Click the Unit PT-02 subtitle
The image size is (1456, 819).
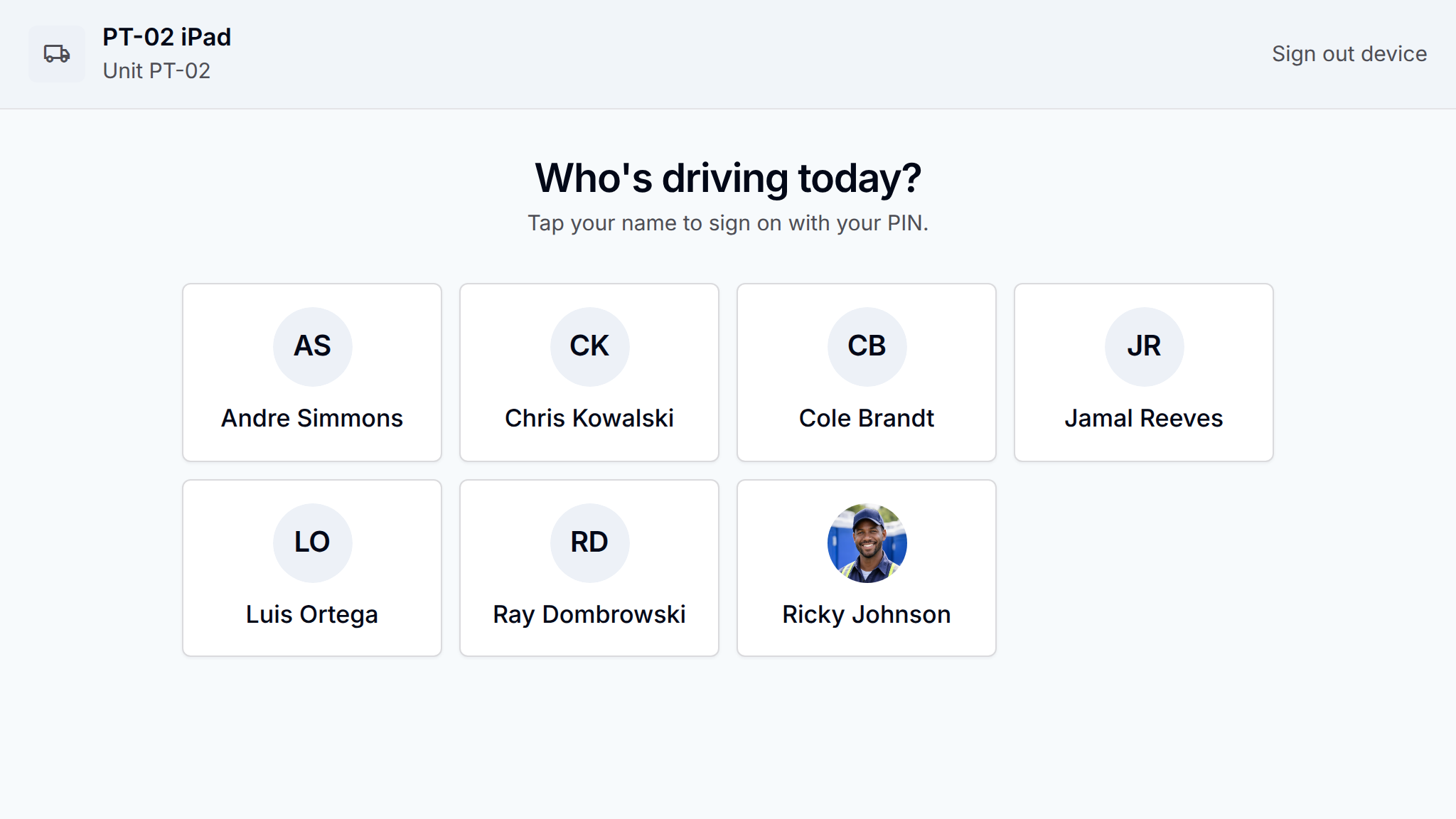[x=156, y=71]
